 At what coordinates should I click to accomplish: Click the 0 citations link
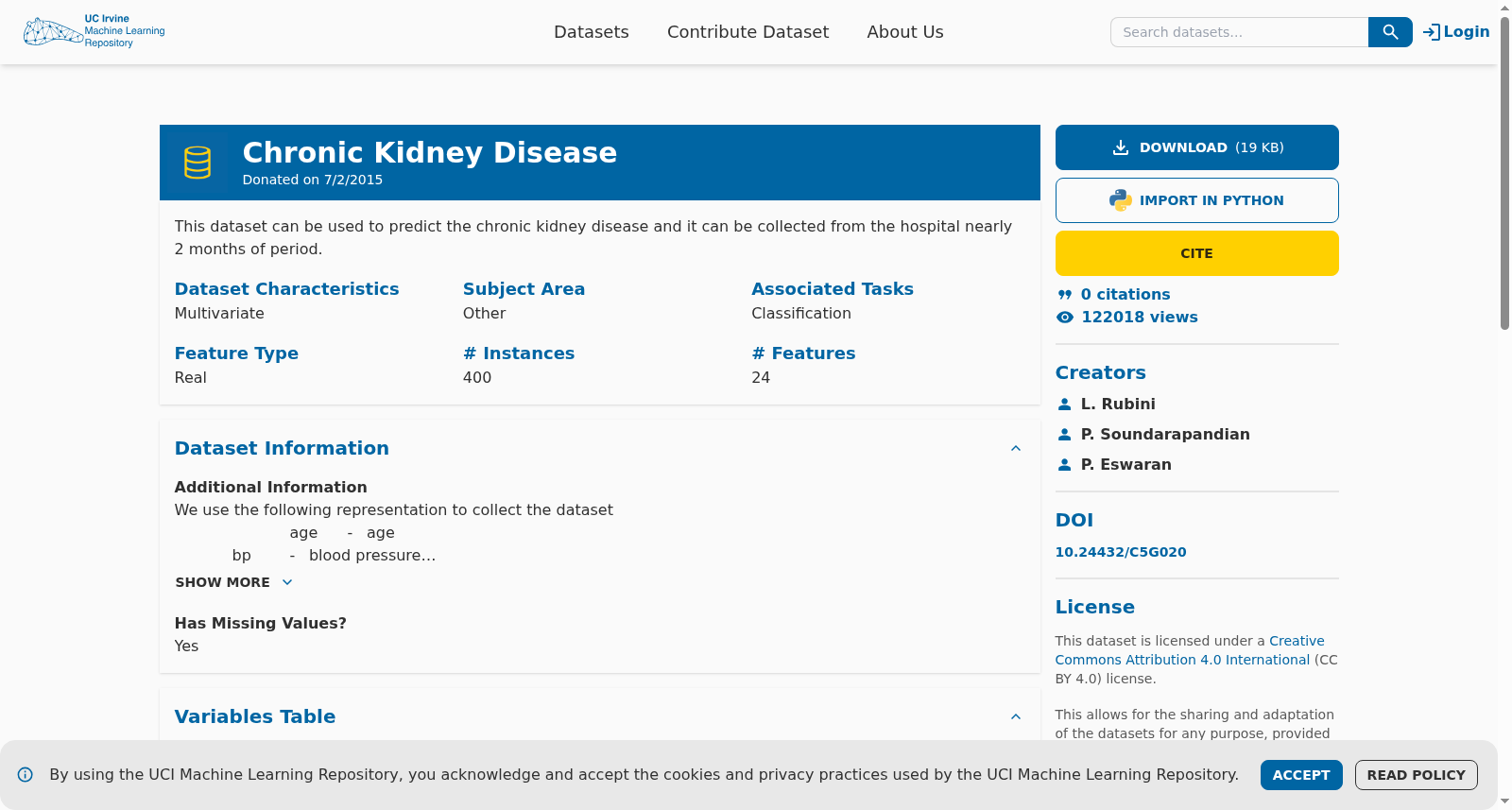coord(1125,295)
